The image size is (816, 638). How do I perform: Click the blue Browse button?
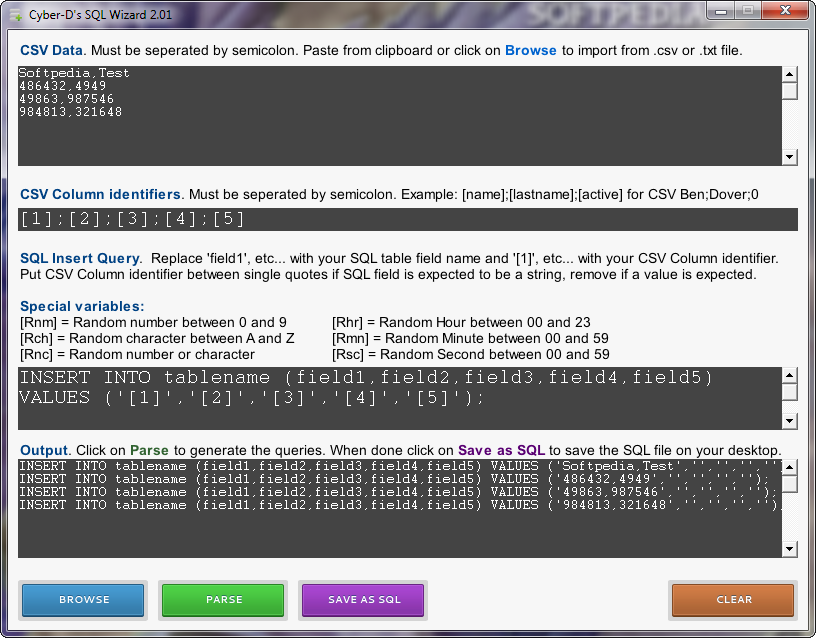click(83, 600)
